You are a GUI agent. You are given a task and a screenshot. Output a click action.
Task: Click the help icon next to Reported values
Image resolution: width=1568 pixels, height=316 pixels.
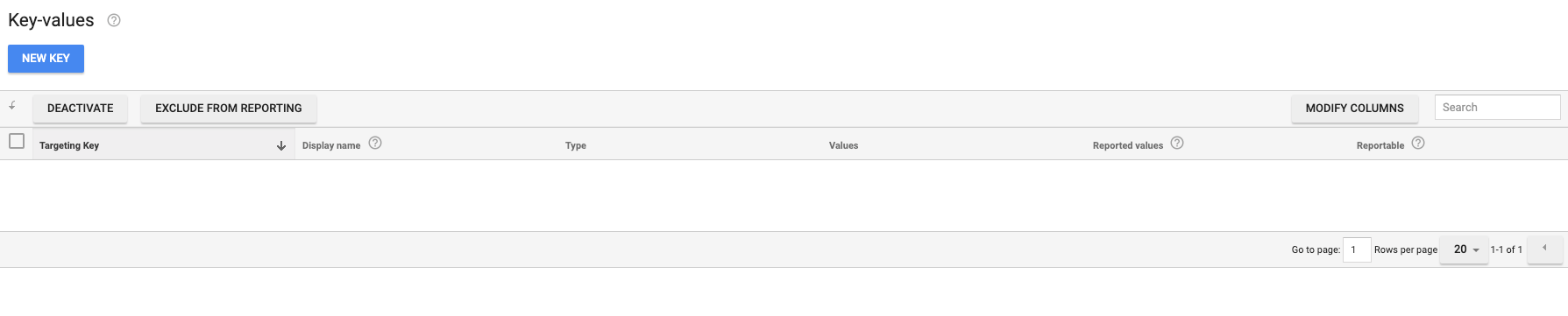click(1177, 143)
